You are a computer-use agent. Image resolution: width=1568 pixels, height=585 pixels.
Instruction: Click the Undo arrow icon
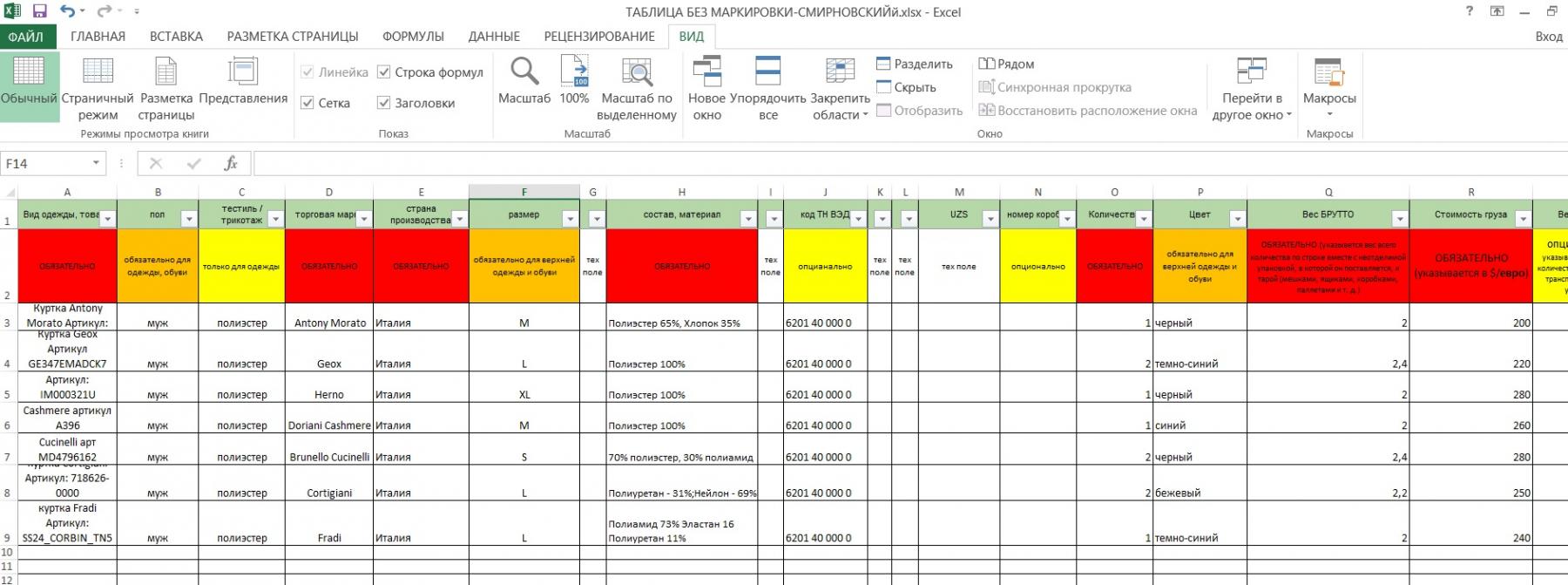pyautogui.click(x=67, y=11)
